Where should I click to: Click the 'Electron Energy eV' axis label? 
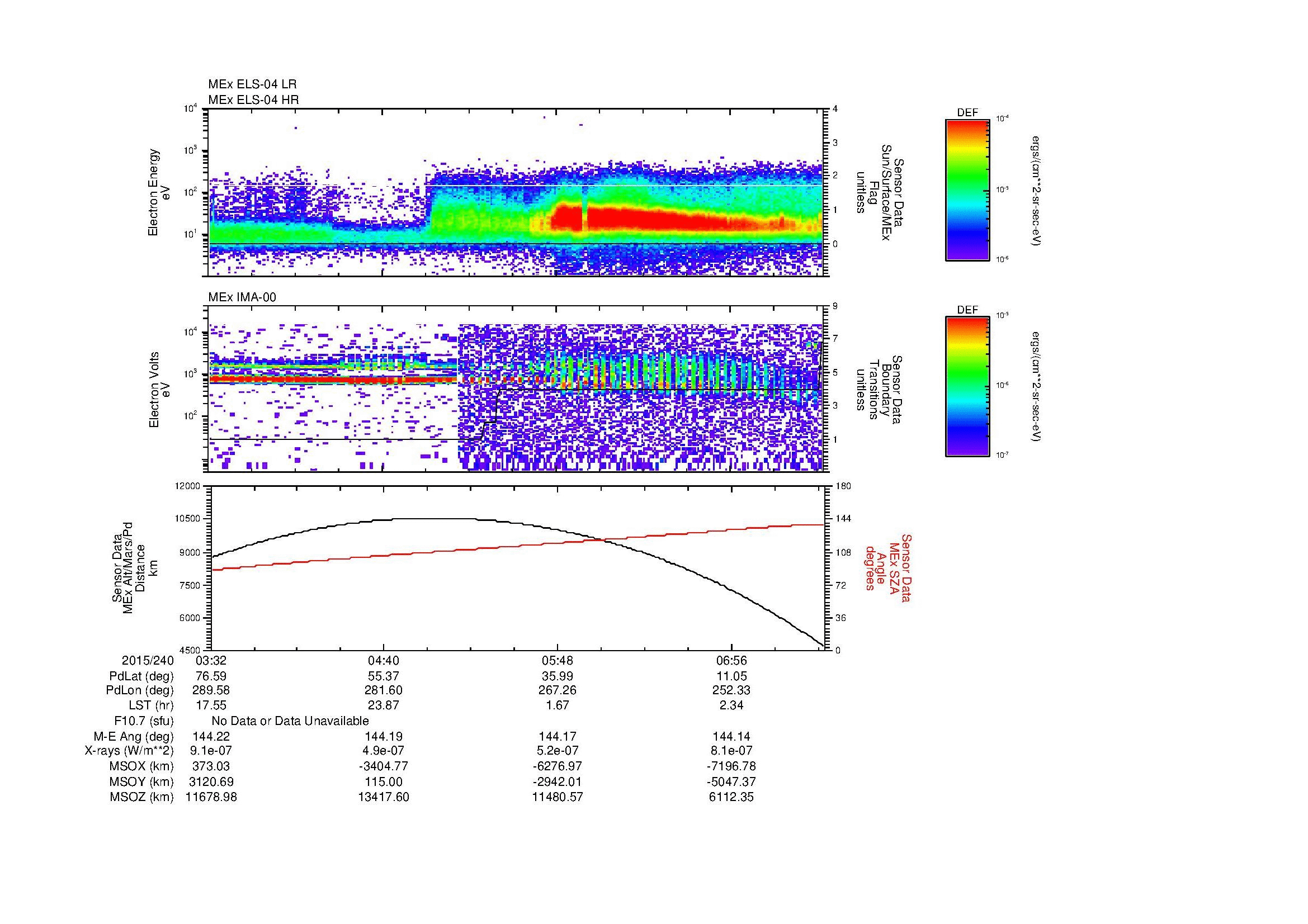coord(159,192)
